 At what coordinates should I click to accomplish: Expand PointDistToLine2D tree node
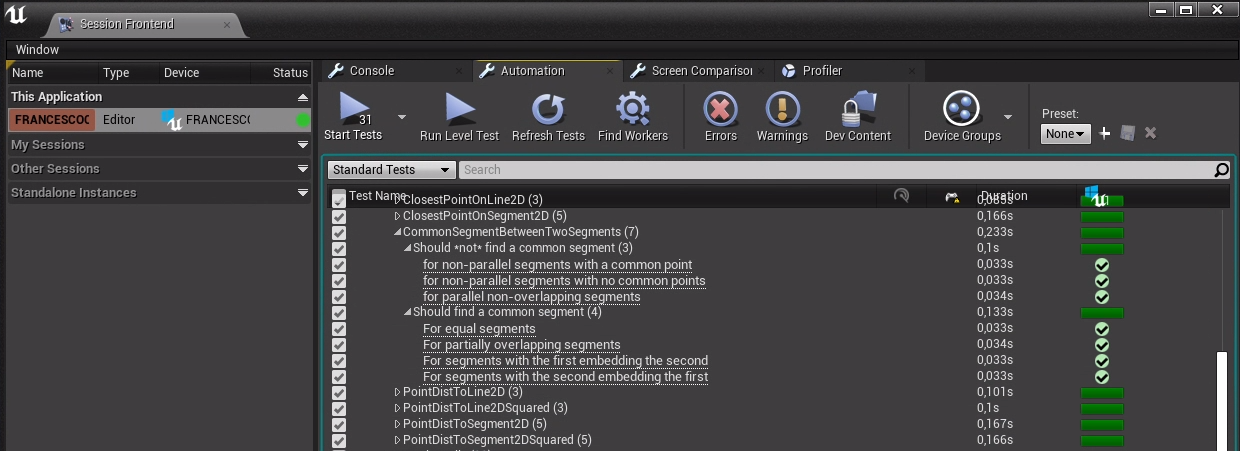pyautogui.click(x=397, y=392)
